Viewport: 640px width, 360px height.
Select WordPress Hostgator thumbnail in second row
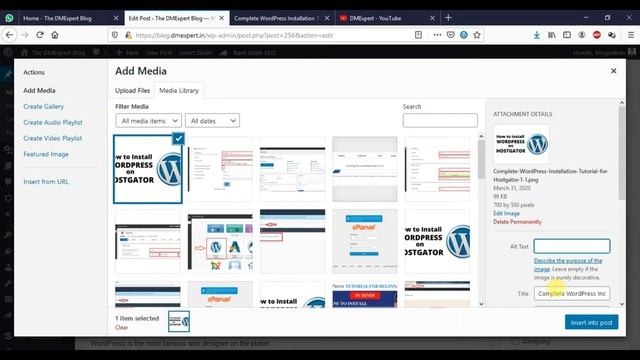click(437, 241)
